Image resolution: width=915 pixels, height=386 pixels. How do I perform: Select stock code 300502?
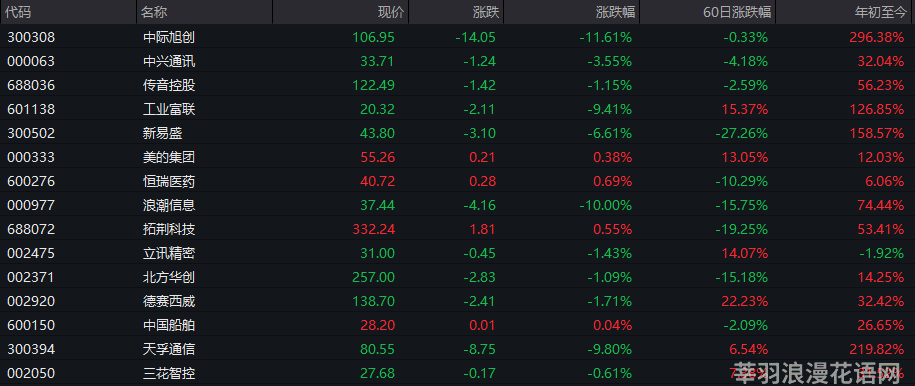tap(31, 133)
